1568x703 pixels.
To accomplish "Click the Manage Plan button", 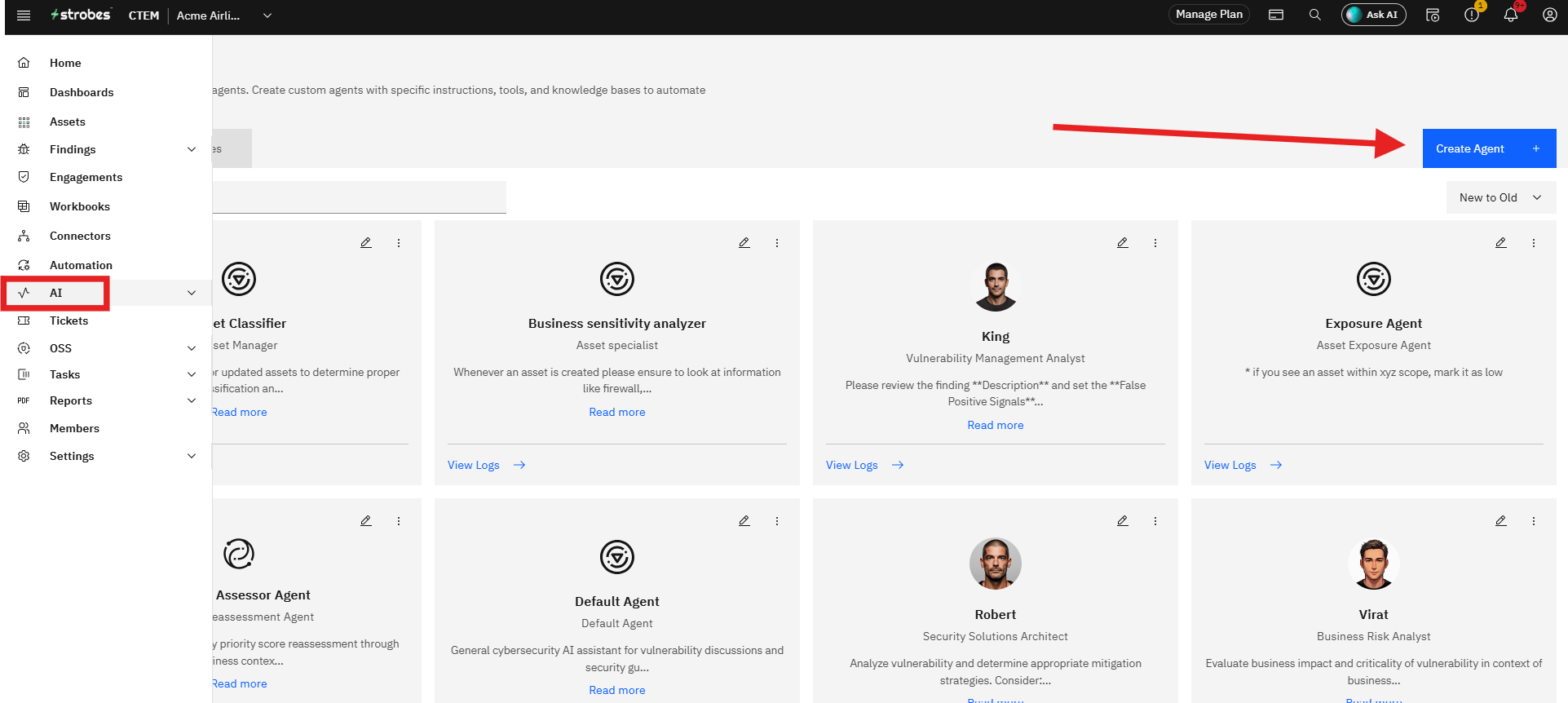I will pyautogui.click(x=1208, y=14).
